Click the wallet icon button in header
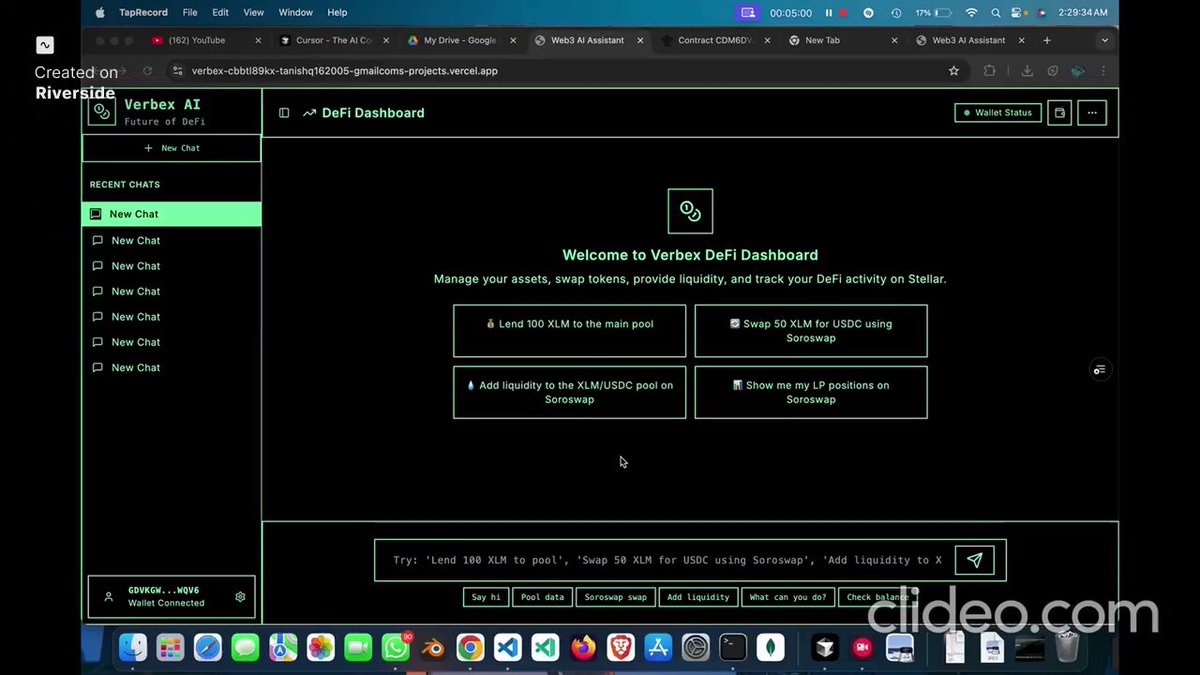 (1060, 113)
